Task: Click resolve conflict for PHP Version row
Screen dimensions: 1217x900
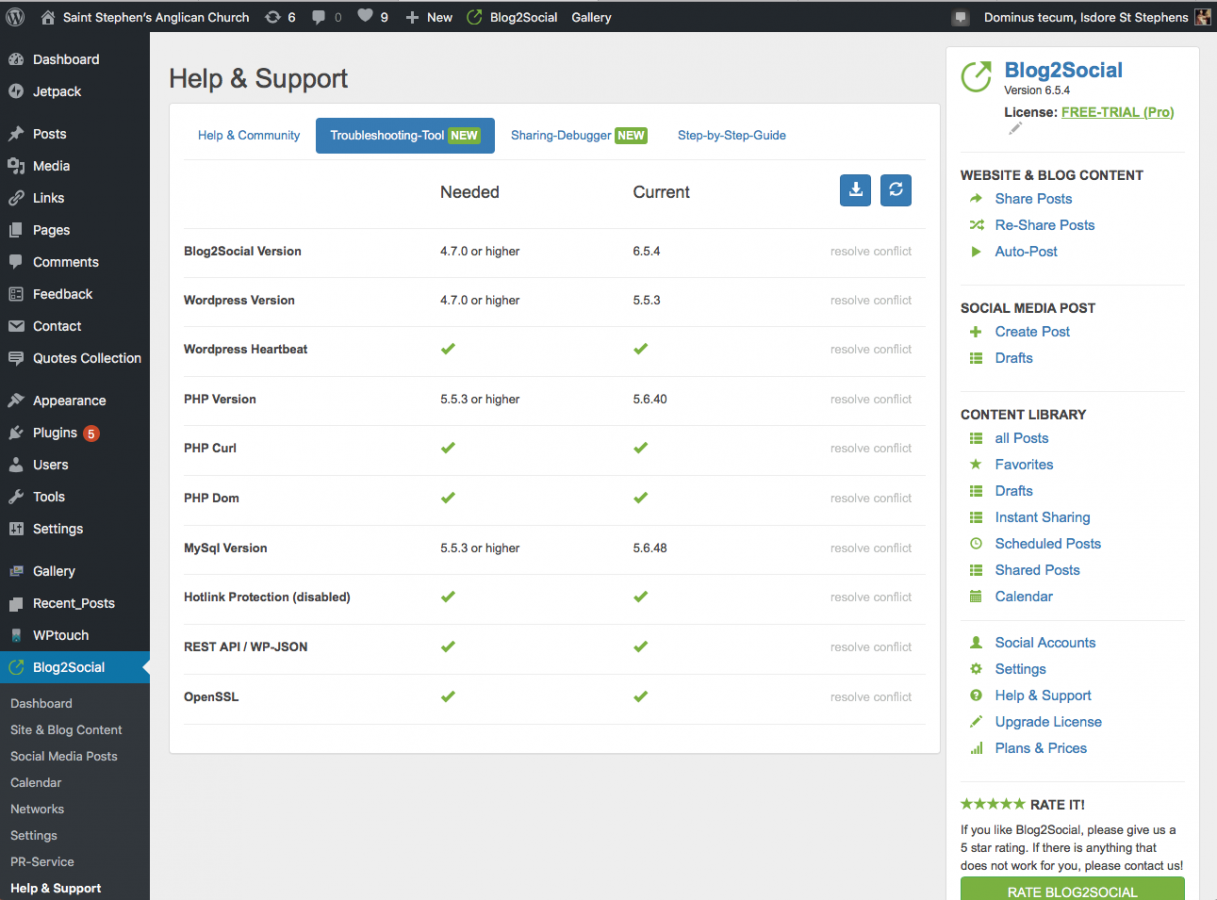Action: [x=871, y=399]
